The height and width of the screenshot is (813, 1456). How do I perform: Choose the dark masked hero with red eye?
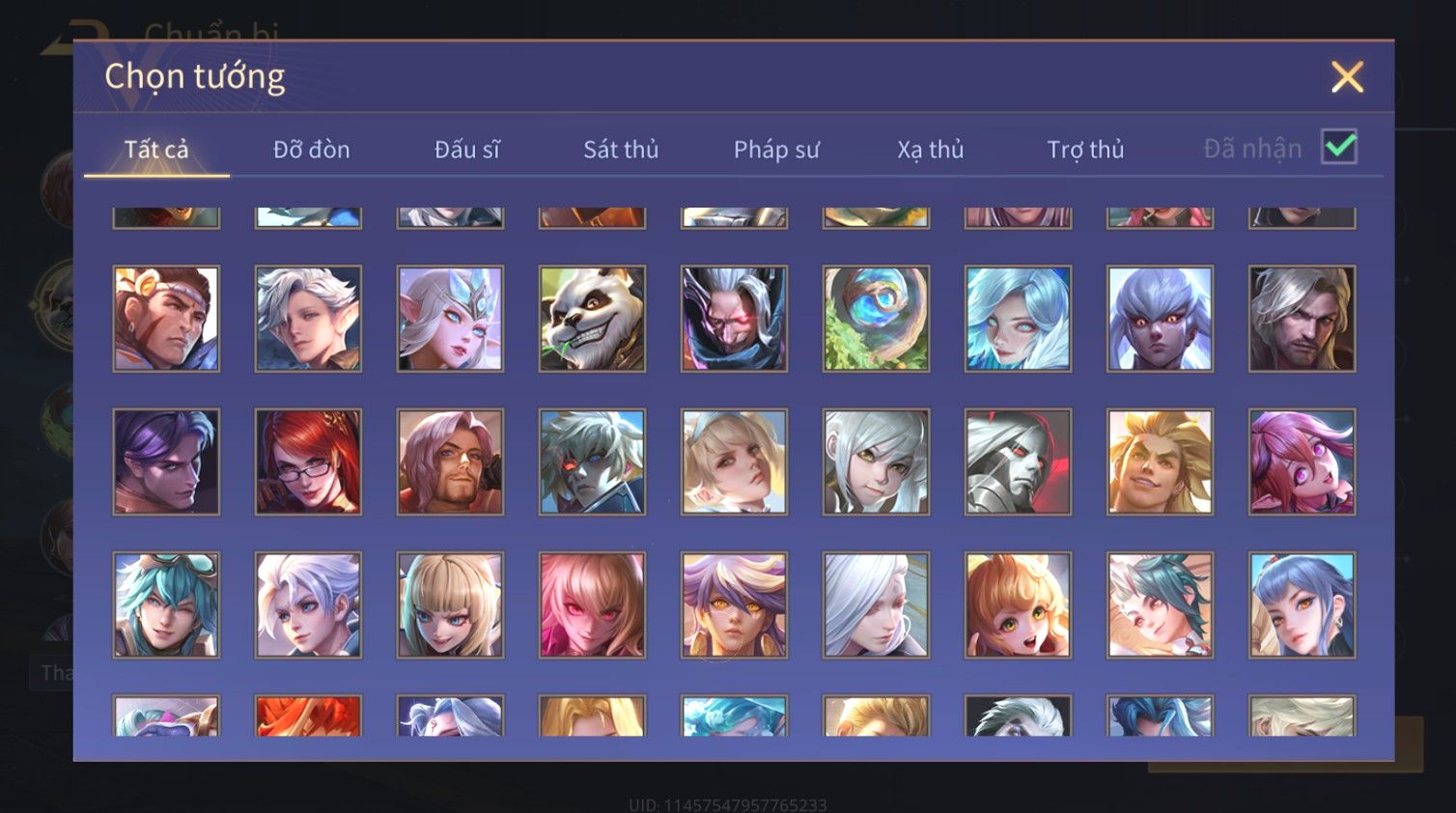[x=734, y=319]
